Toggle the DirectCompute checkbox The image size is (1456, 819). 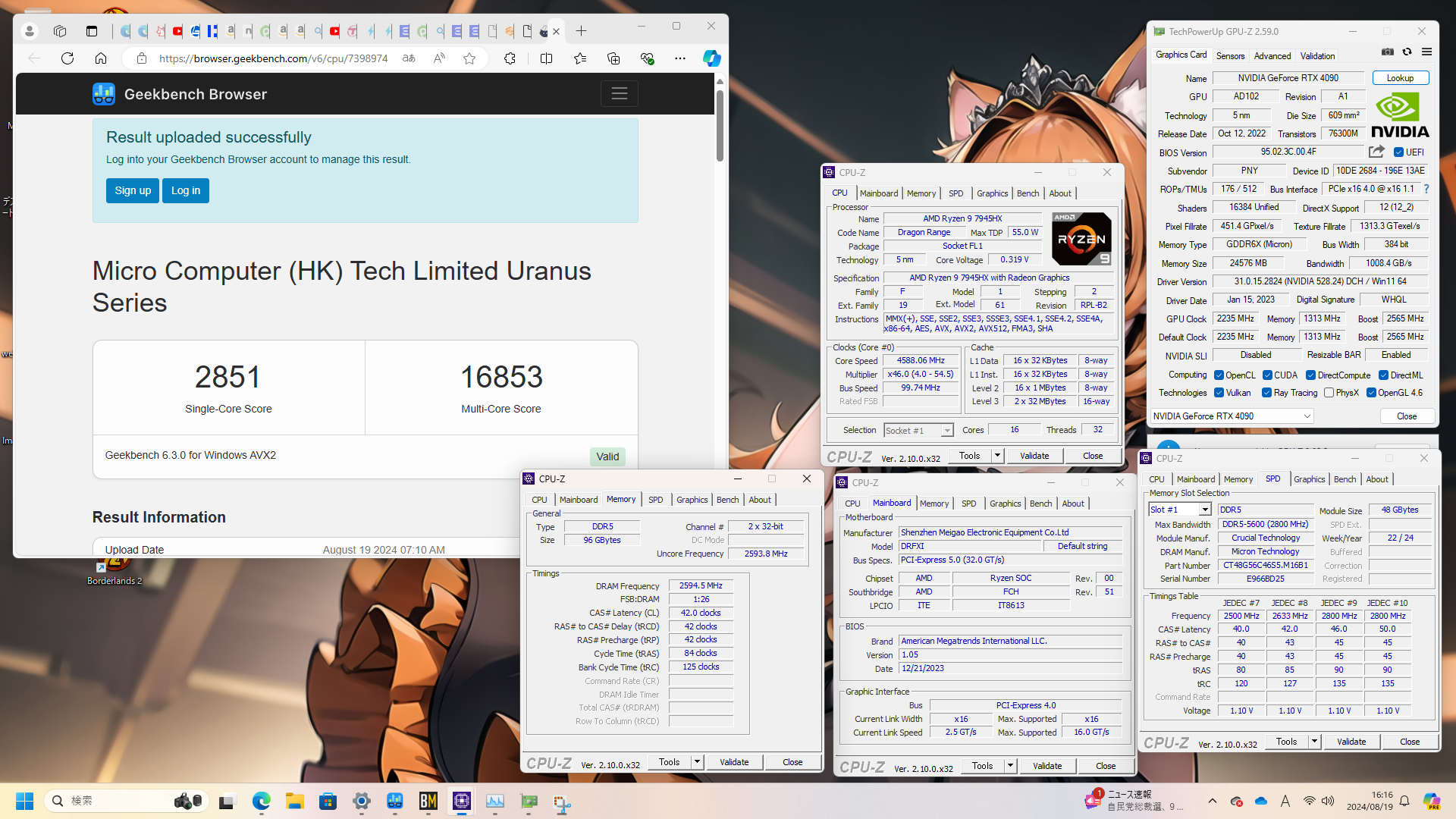1310,375
